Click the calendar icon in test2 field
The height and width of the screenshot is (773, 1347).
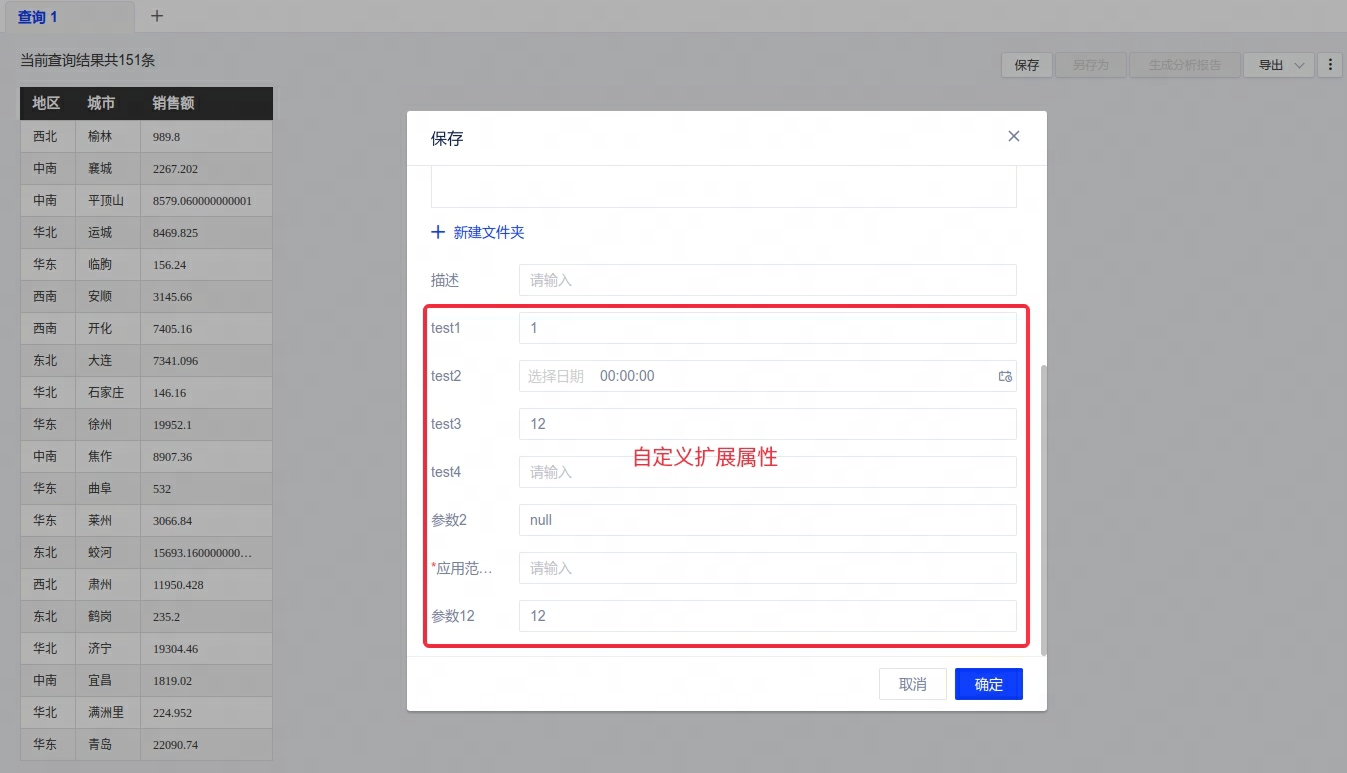[1005, 376]
